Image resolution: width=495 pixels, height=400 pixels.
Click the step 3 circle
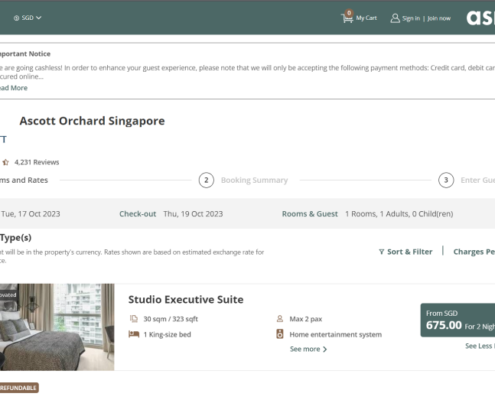pos(446,180)
